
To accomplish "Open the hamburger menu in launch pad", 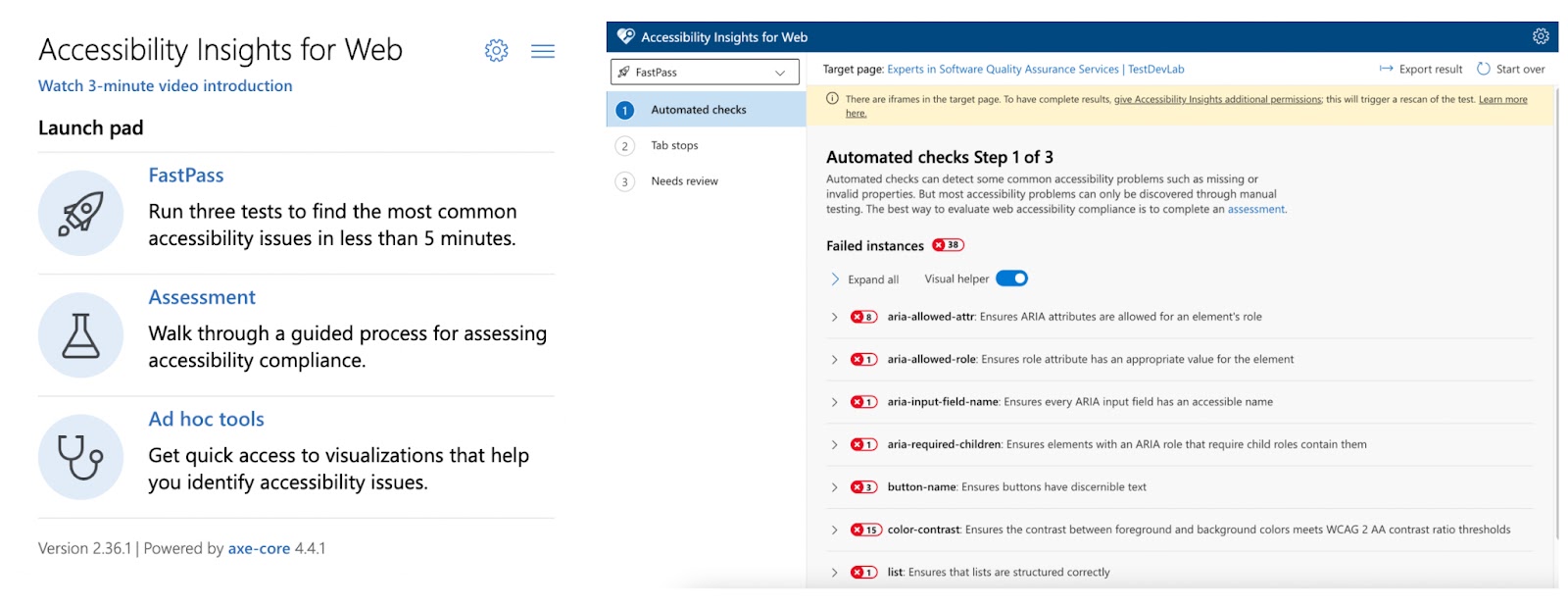I will 543,51.
